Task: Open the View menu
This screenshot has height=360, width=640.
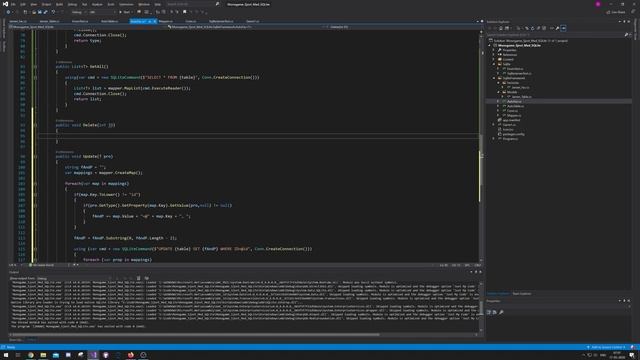Action: point(34,4)
